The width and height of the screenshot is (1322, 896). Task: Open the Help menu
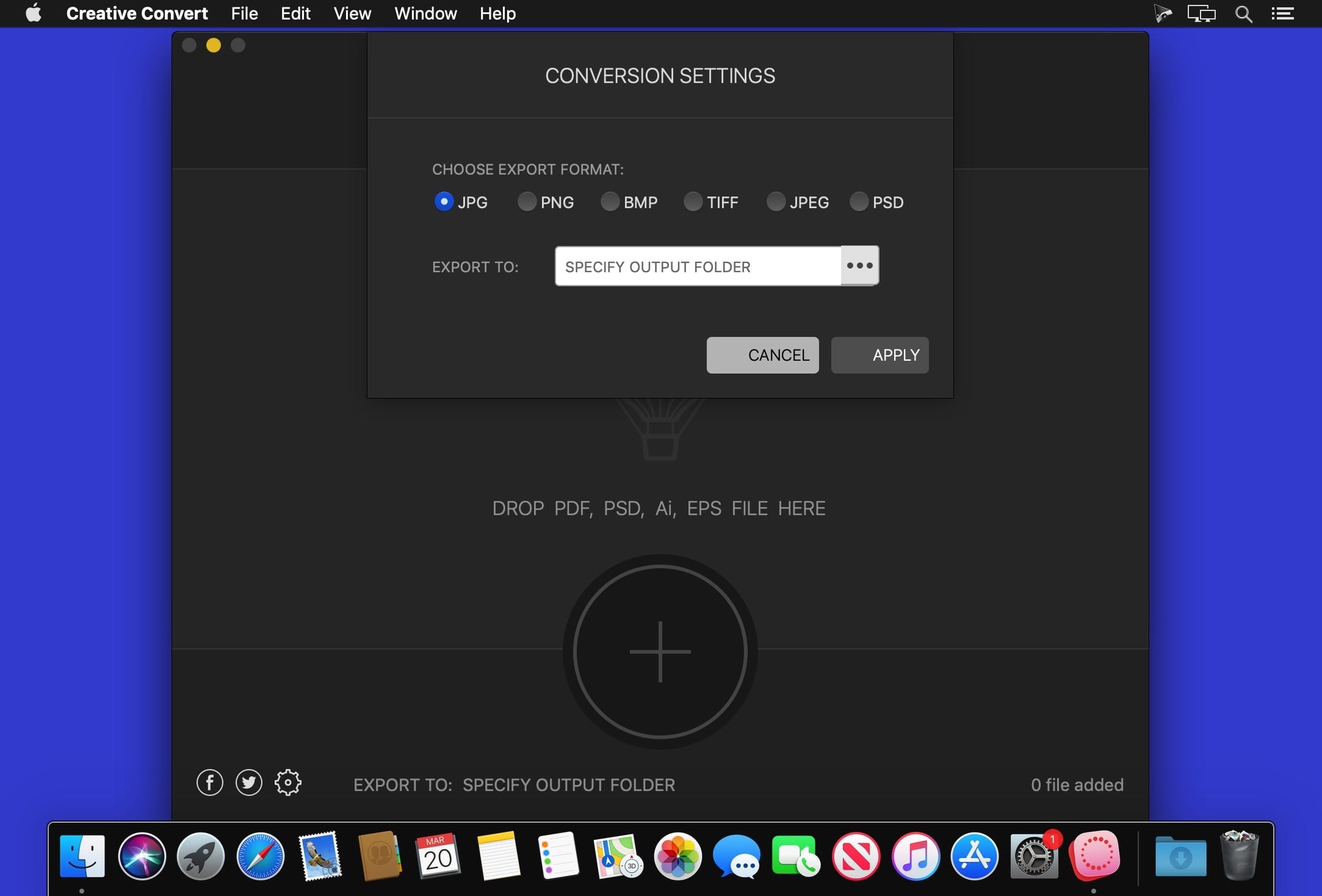point(498,13)
